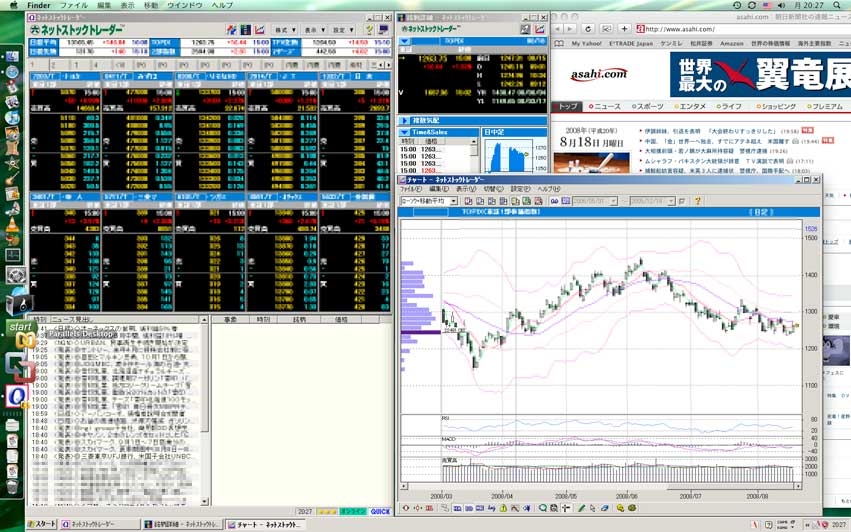Open the 松井証券 bookmark
The width and height of the screenshot is (851, 532).
[701, 43]
